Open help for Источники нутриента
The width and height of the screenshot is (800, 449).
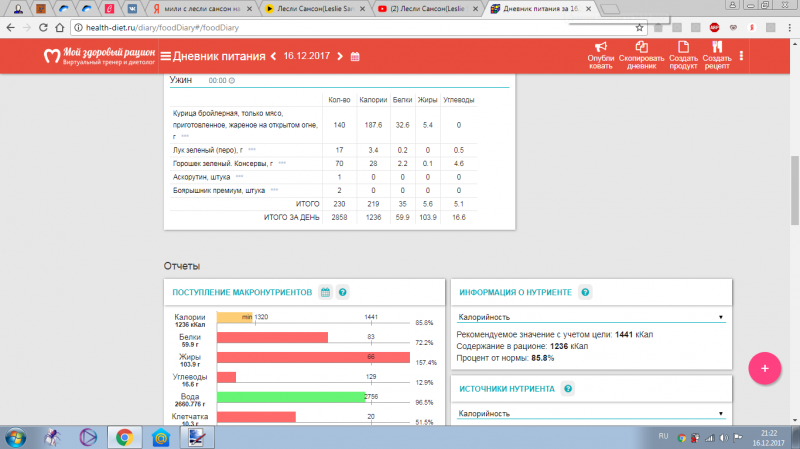(568, 388)
